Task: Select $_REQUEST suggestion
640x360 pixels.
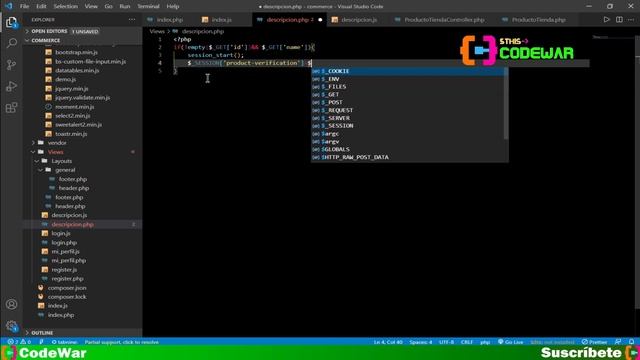Action: point(409,110)
